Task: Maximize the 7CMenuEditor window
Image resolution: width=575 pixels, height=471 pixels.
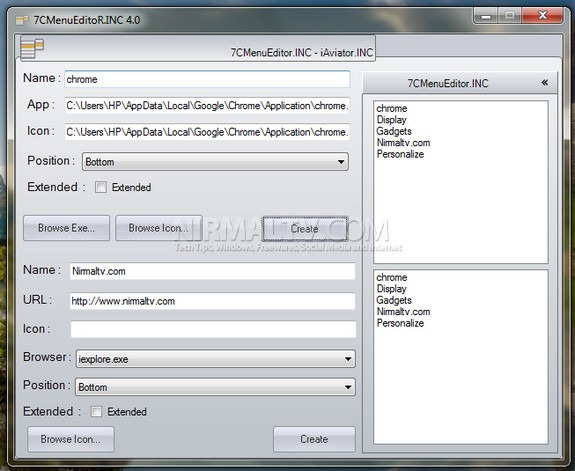Action: 510,16
